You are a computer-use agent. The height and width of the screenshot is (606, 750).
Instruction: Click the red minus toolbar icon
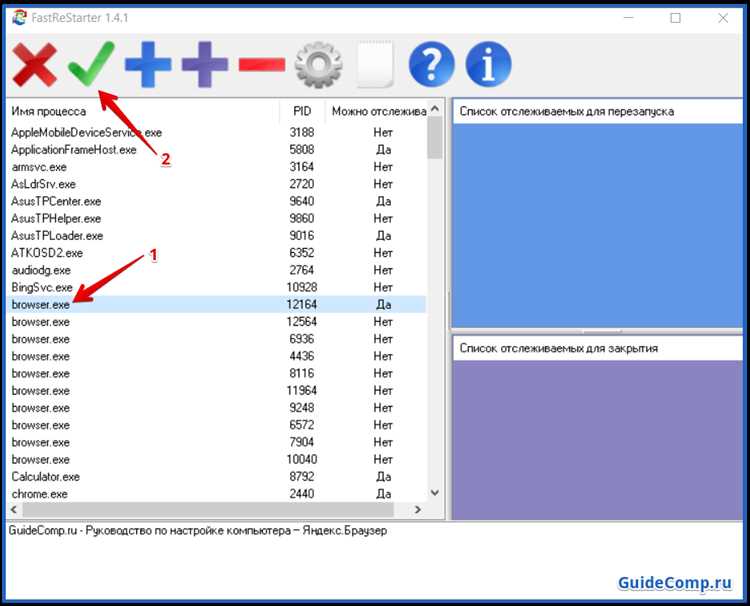click(x=262, y=66)
